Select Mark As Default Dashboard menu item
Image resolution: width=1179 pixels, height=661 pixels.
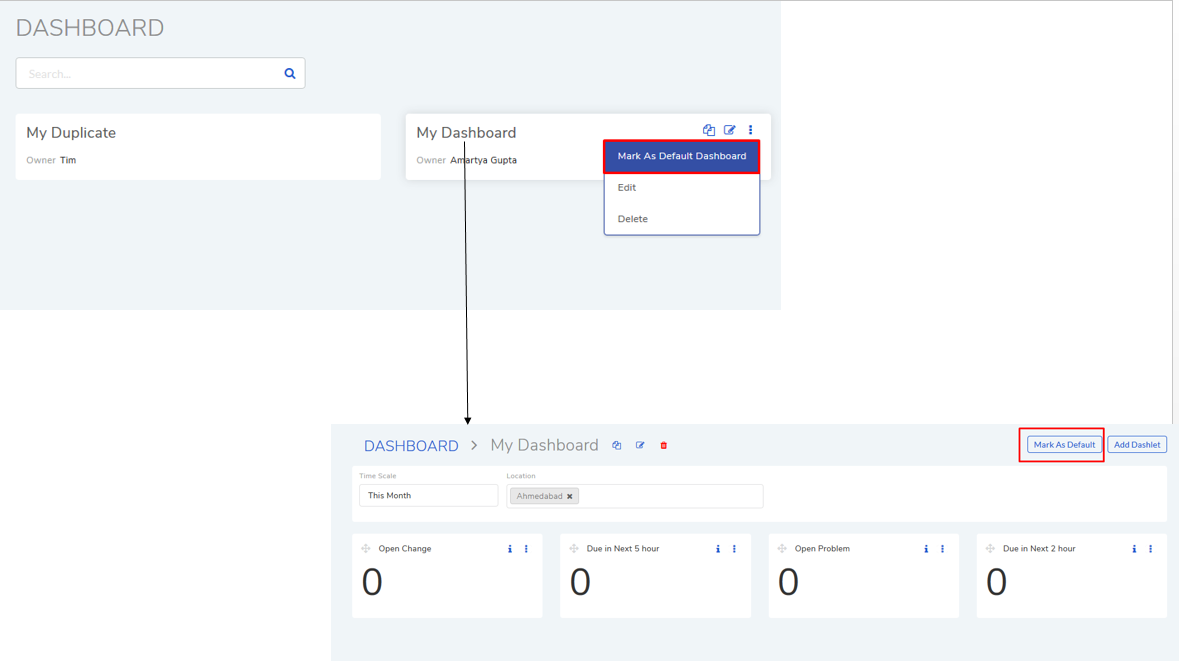pyautogui.click(x=682, y=156)
